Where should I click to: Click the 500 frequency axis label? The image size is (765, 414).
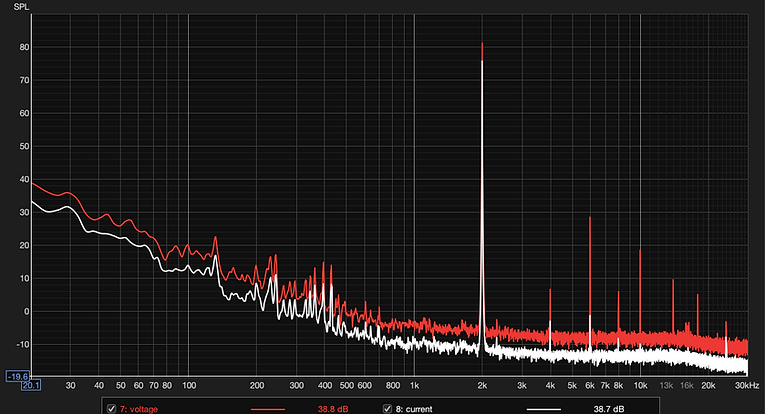tap(346, 385)
